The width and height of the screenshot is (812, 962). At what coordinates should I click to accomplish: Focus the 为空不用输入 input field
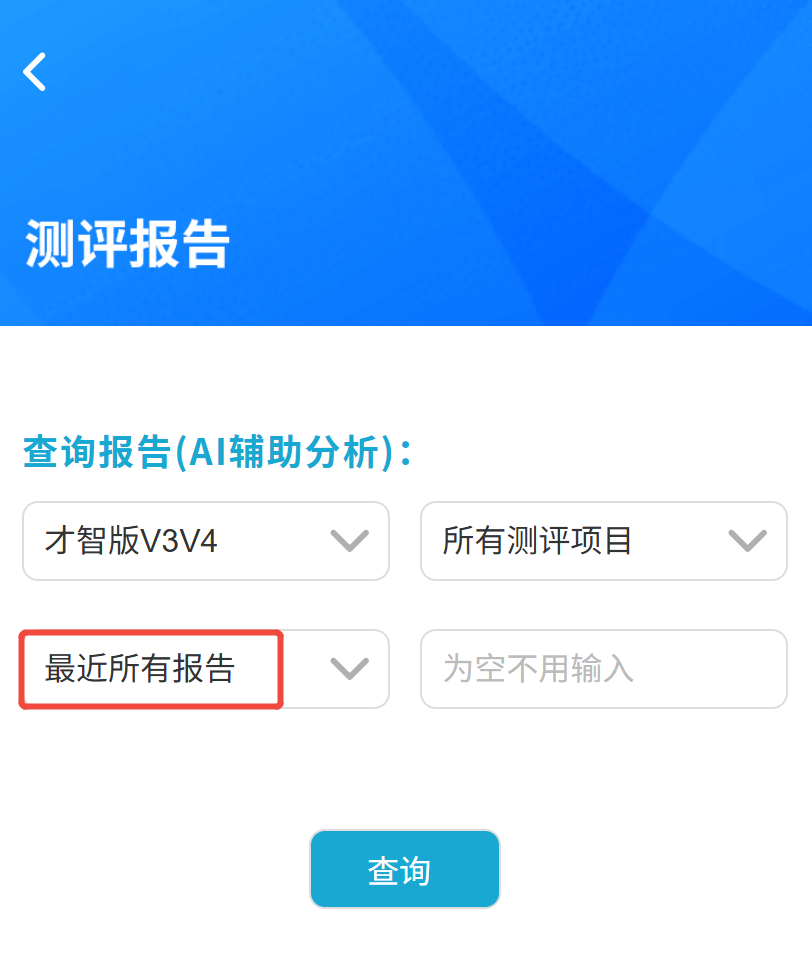click(x=604, y=669)
